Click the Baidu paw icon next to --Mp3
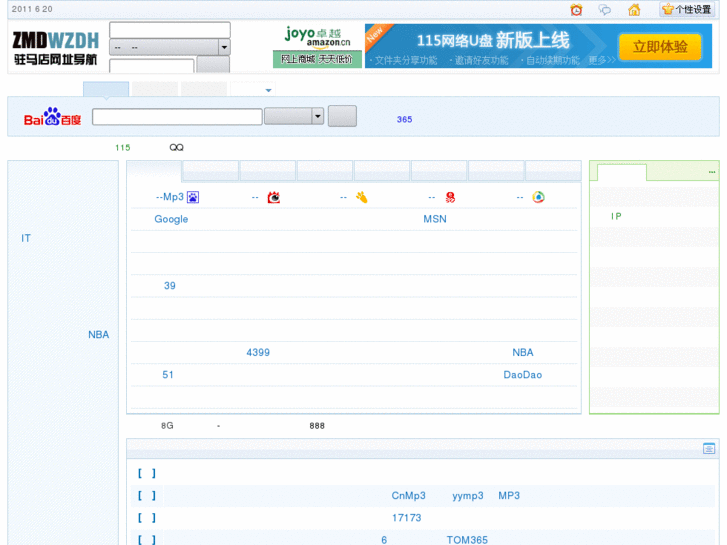The width and height of the screenshot is (727, 545). 193,197
